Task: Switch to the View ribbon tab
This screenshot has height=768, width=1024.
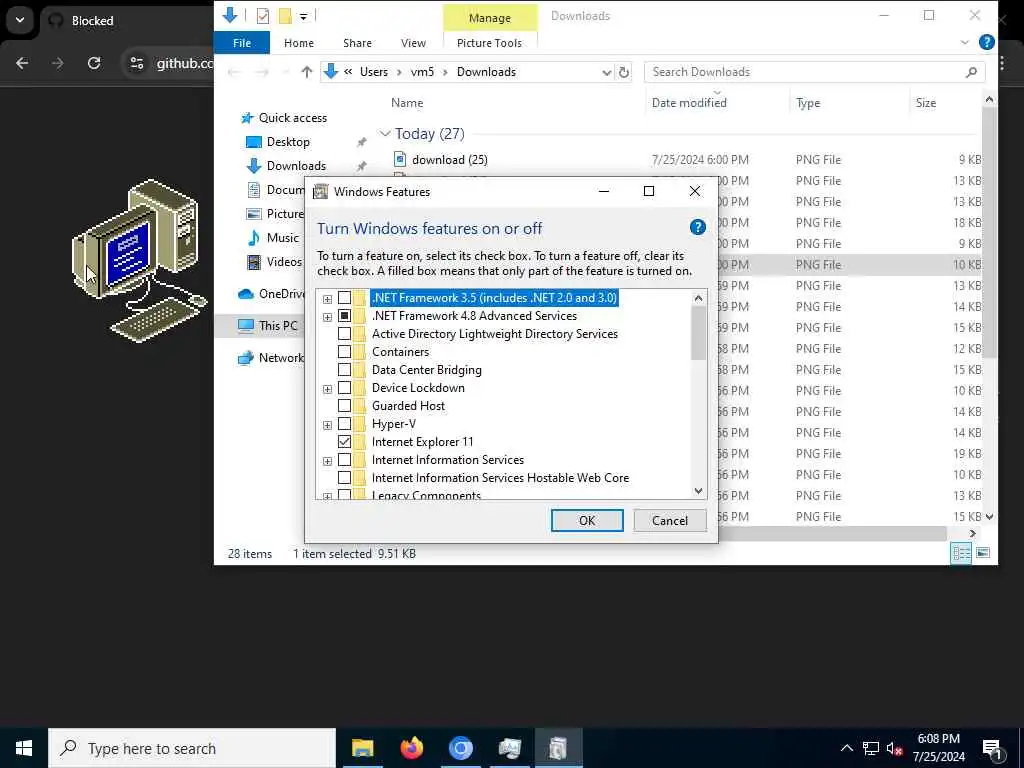Action: point(413,43)
